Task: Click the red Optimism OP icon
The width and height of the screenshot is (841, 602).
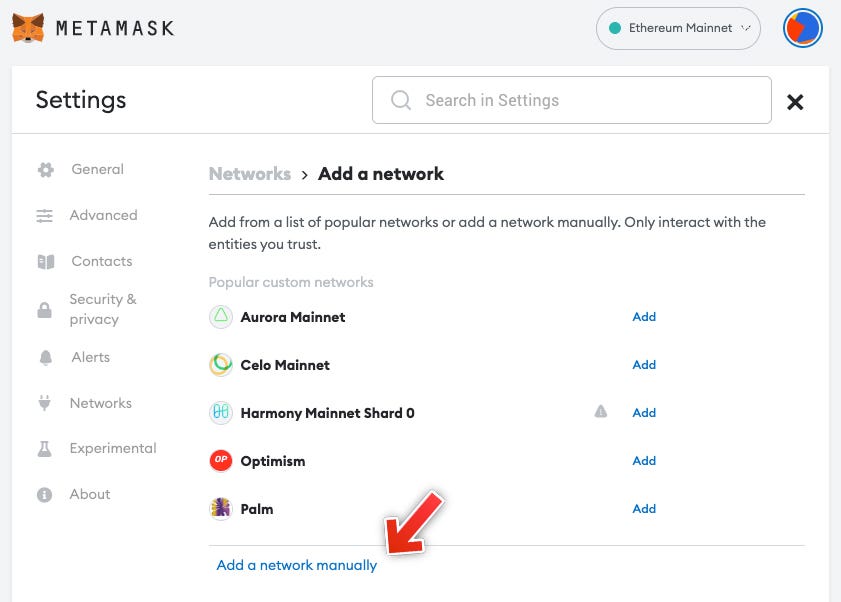Action: (220, 460)
